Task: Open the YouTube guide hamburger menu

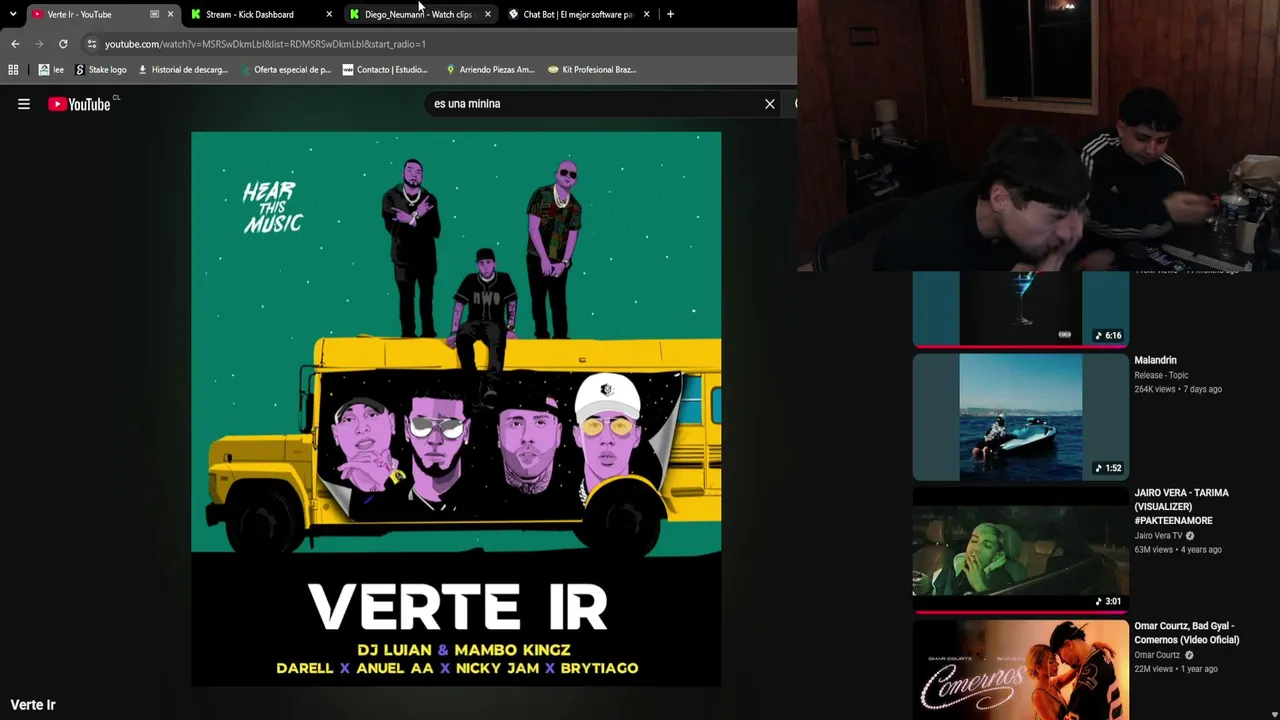Action: point(24,104)
